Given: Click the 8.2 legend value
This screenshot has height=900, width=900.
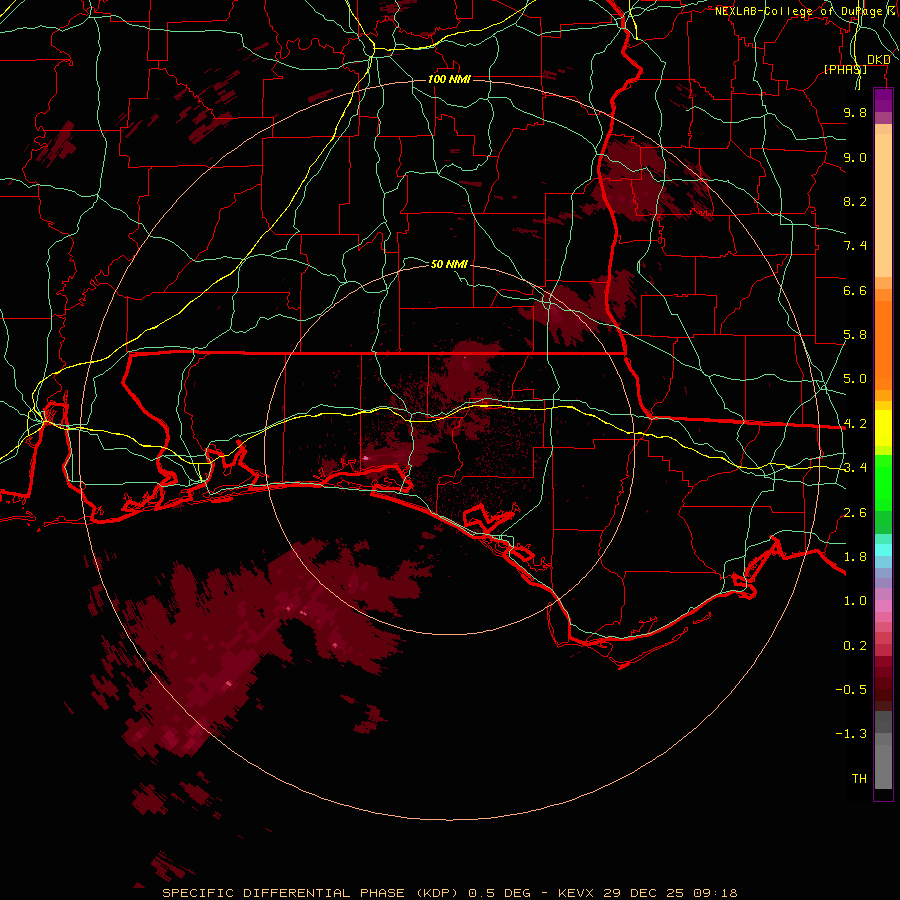Looking at the screenshot, I should coord(855,201).
